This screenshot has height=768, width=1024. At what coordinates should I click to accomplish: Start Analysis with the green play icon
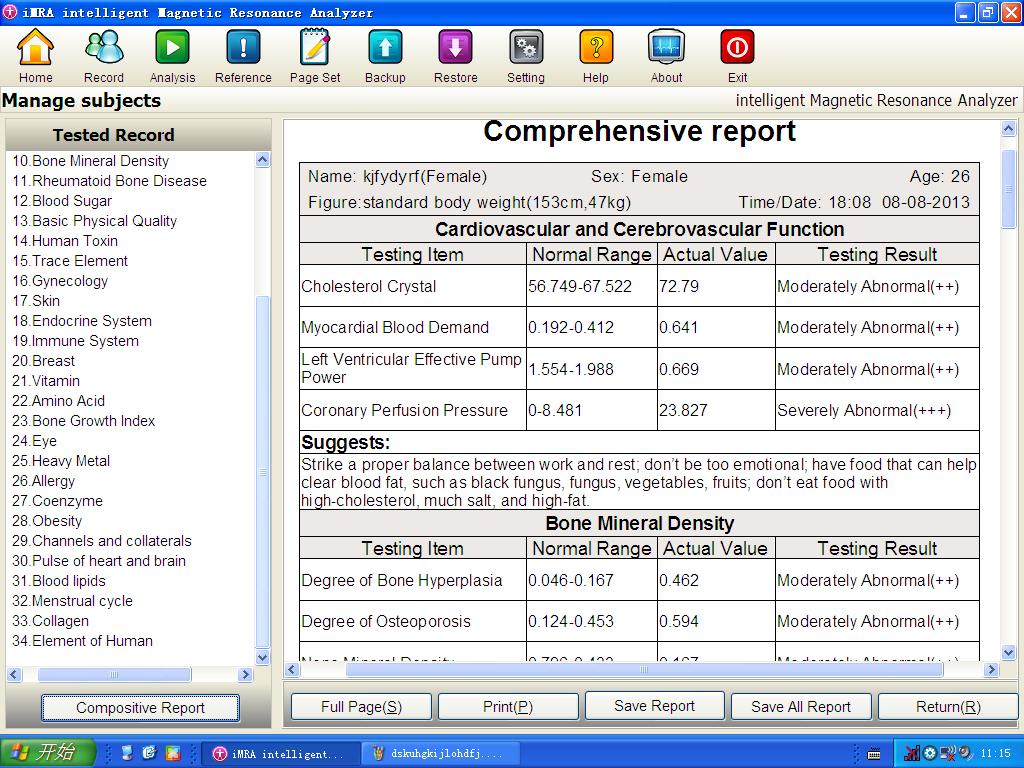pos(172,47)
